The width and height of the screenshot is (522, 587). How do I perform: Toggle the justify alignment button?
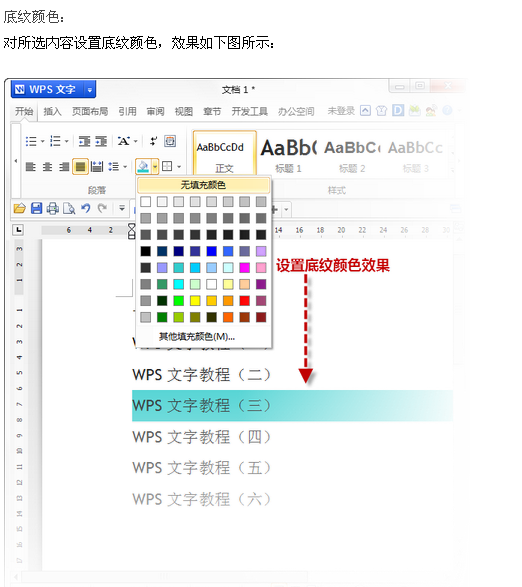pyautogui.click(x=80, y=167)
